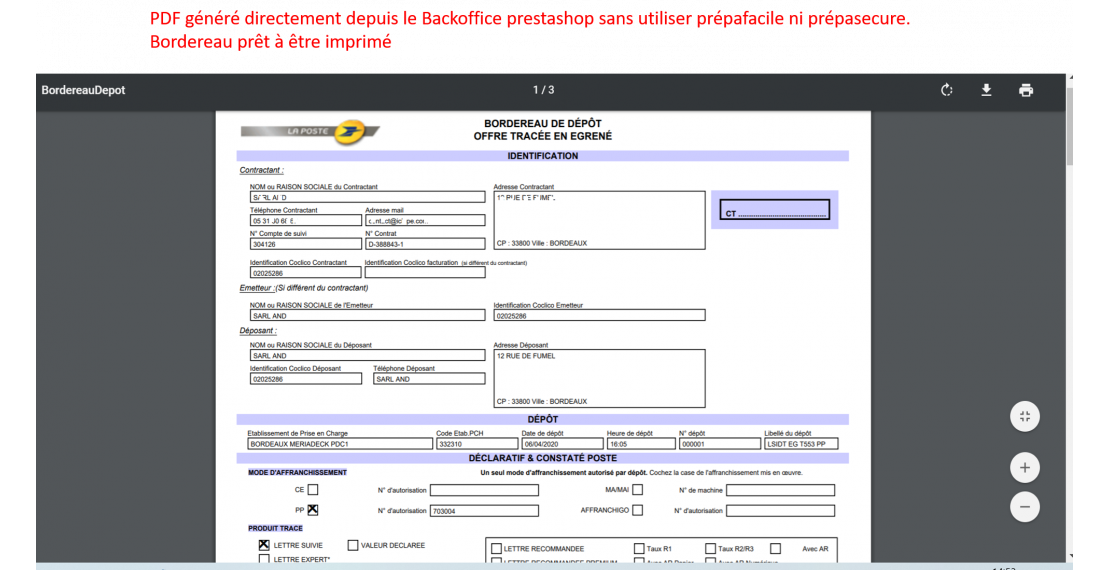The image size is (1110, 570).
Task: Click the Adresse Contractant box
Action: 600,220
